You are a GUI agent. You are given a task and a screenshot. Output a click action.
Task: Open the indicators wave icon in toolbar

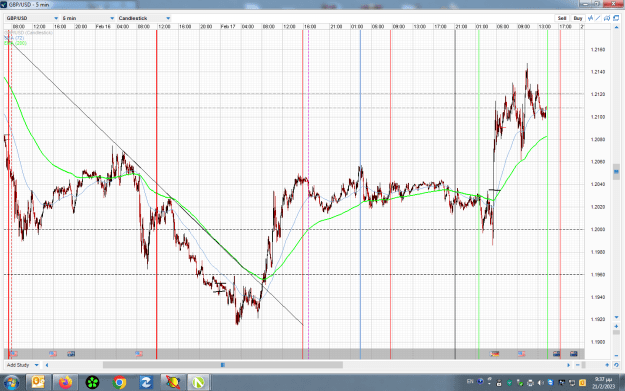[x=590, y=18]
